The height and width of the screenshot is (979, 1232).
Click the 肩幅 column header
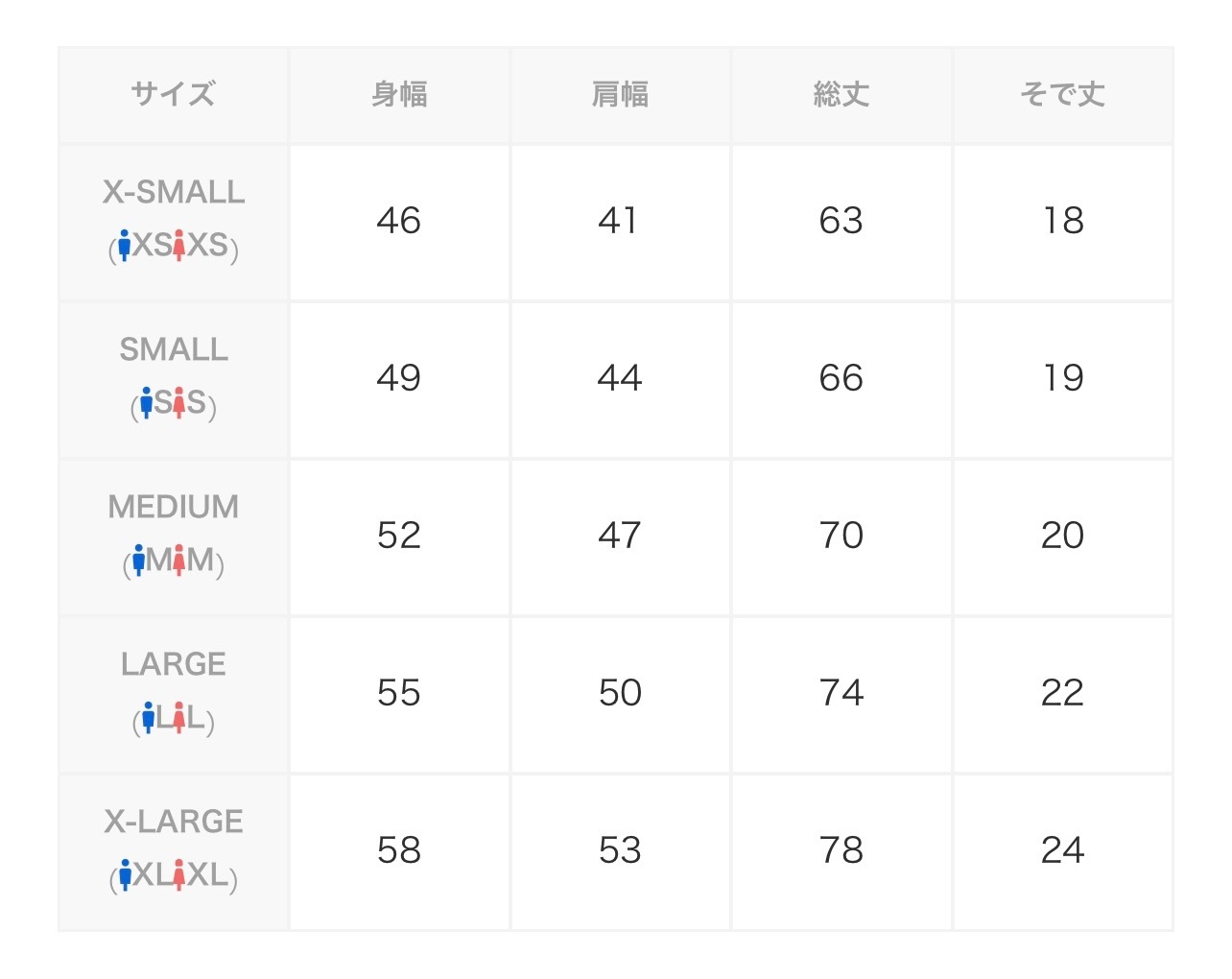pos(620,95)
